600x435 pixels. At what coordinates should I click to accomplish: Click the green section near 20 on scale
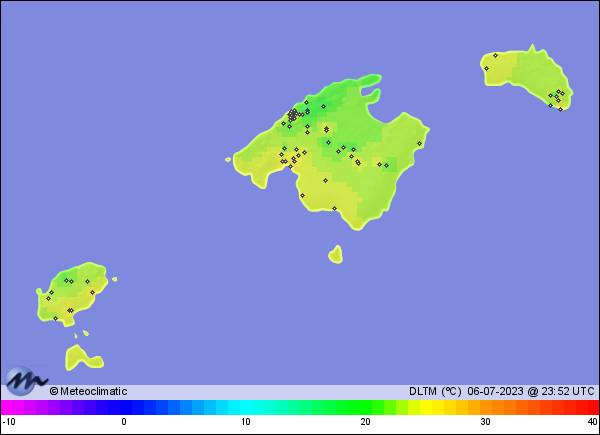click(365, 407)
